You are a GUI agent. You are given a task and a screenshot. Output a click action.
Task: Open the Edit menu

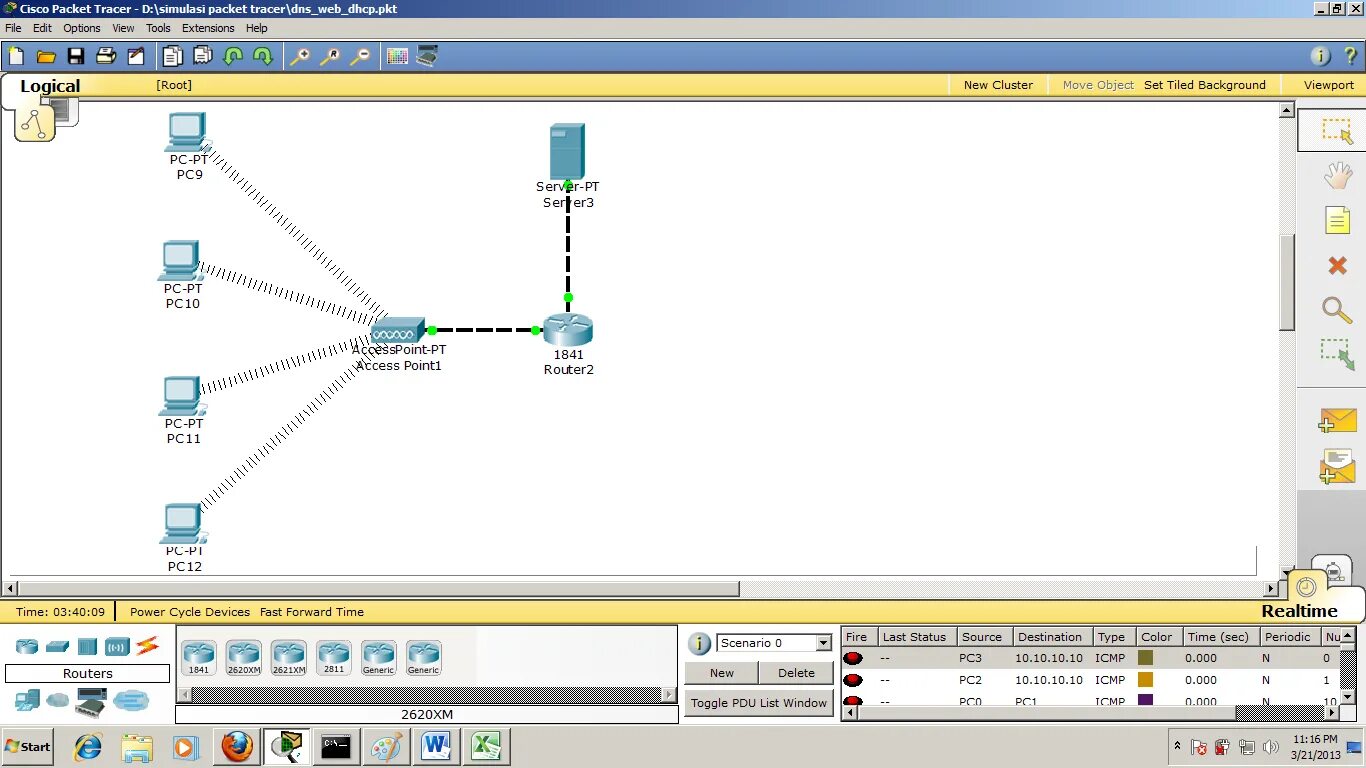coord(42,28)
